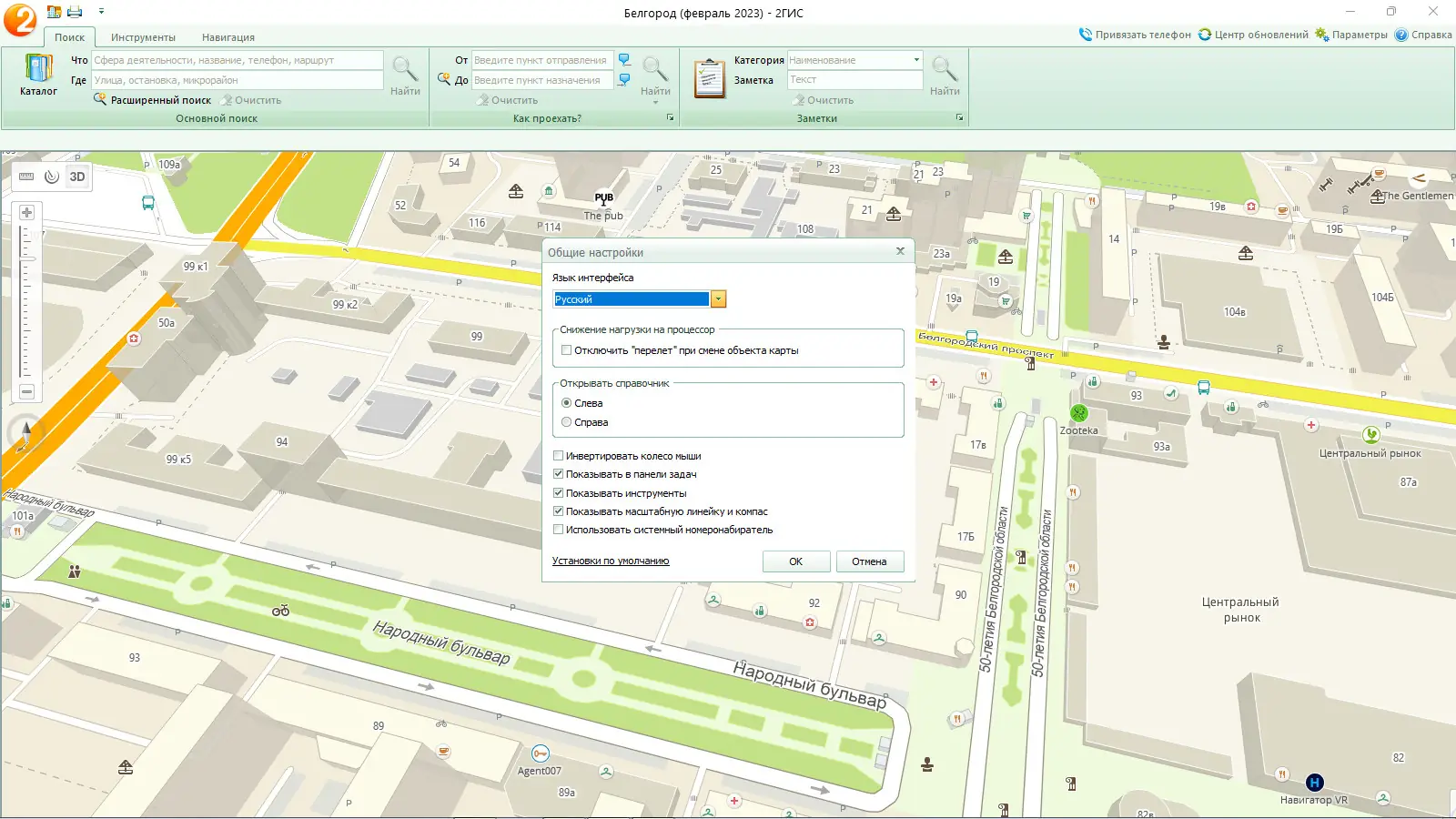The width and height of the screenshot is (1456, 819).
Task: Select the ruler measurement tool on map
Action: pyautogui.click(x=26, y=177)
